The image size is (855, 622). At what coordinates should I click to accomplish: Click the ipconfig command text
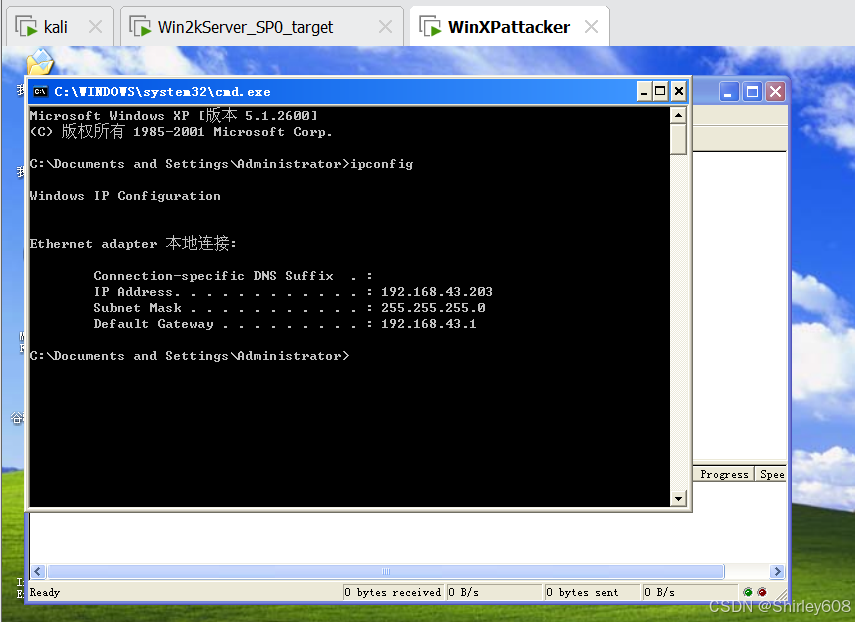(382, 164)
